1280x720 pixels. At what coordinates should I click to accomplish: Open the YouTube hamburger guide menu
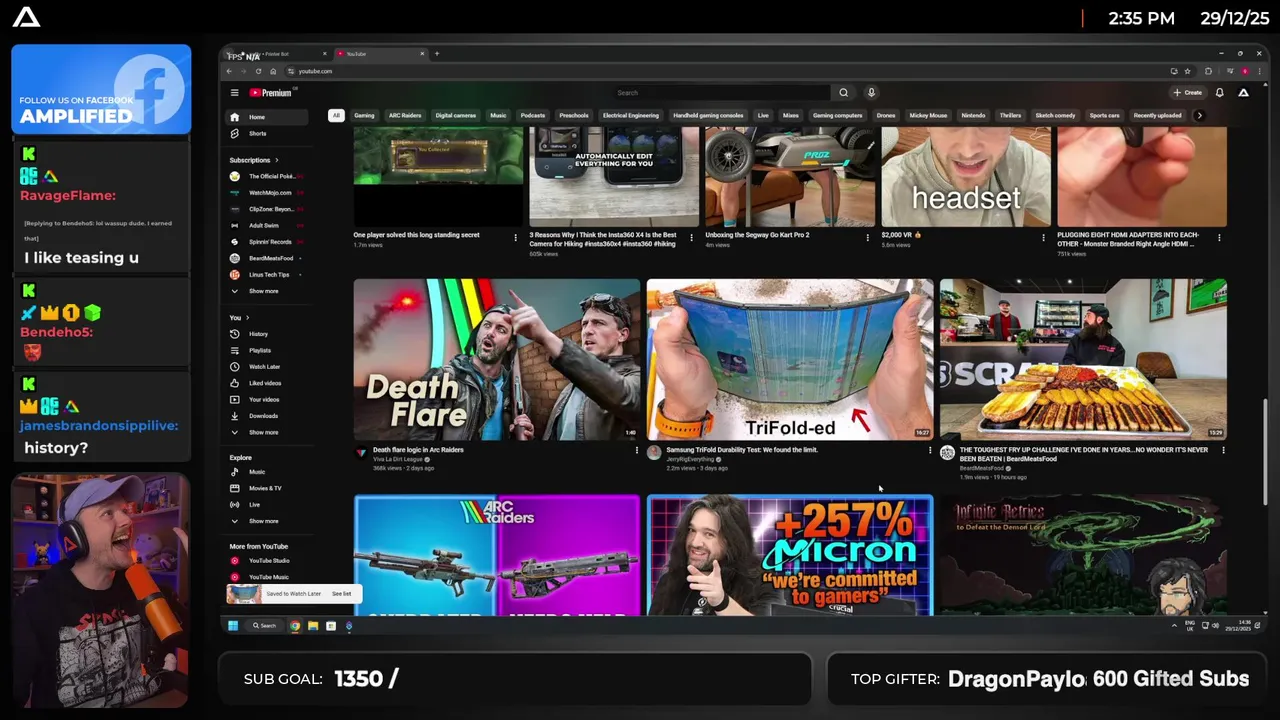[x=234, y=93]
